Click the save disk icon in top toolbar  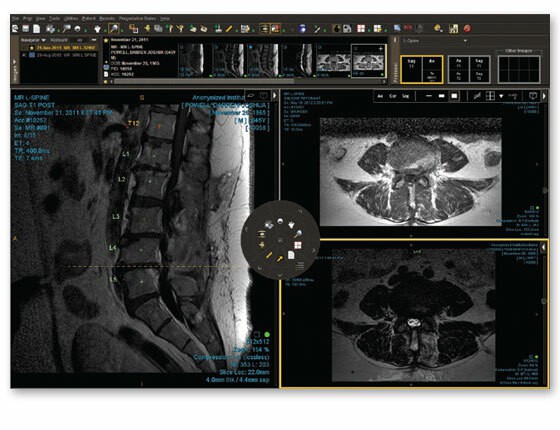tap(26, 29)
